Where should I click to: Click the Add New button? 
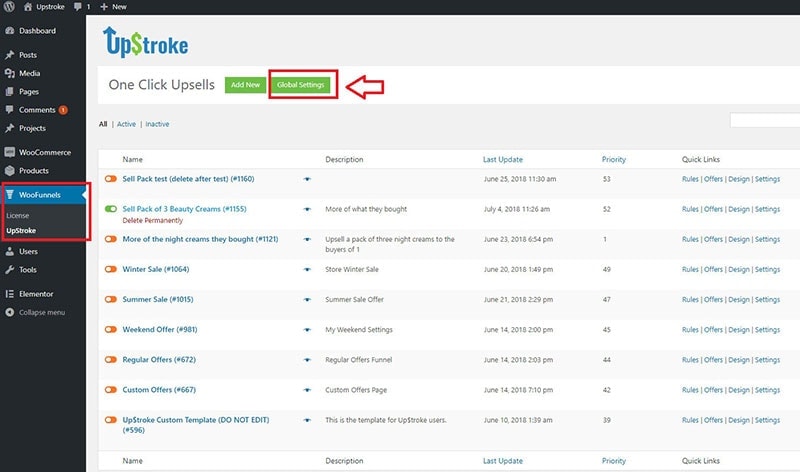point(245,85)
